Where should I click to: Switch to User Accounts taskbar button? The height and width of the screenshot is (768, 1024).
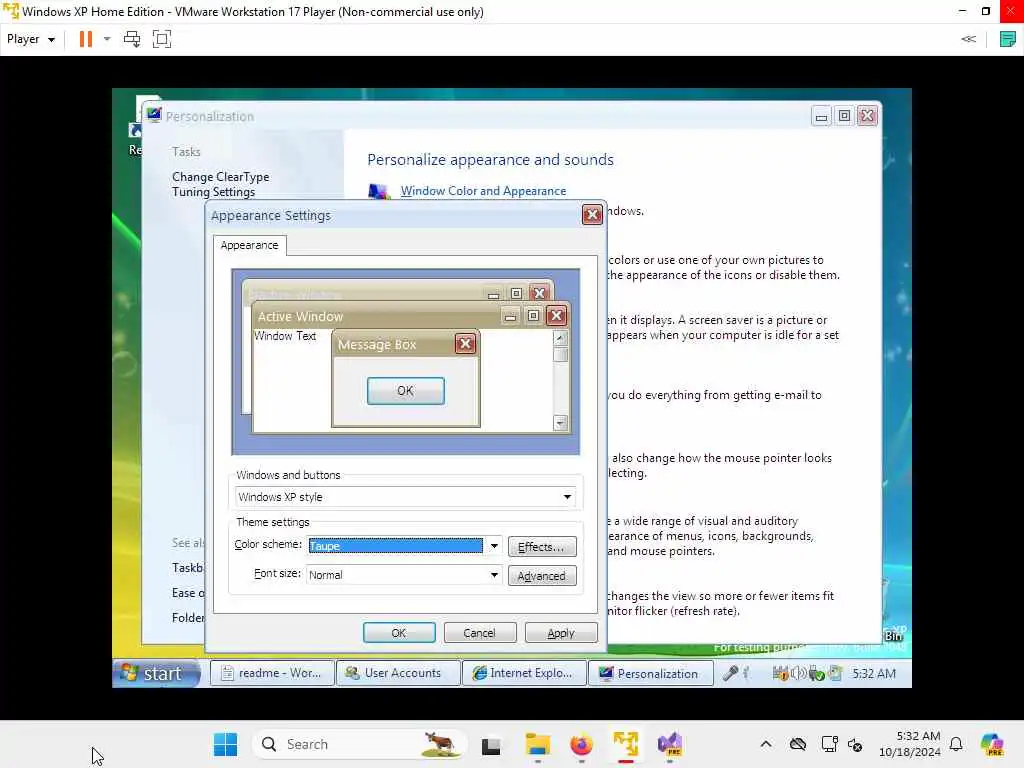tap(398, 673)
